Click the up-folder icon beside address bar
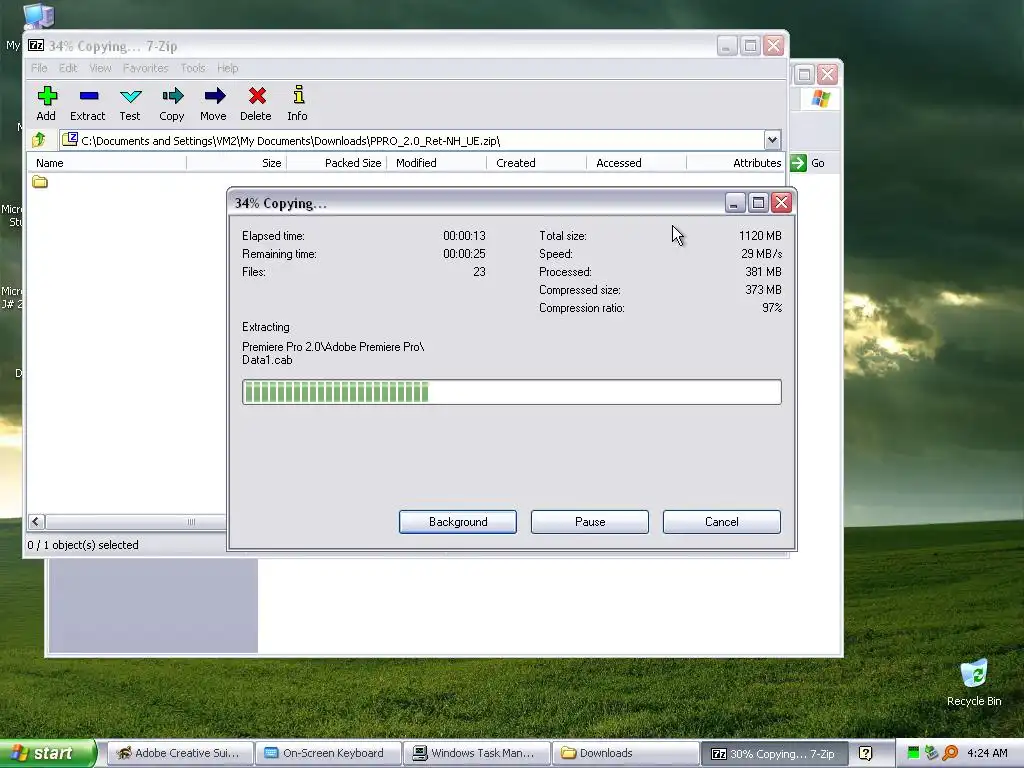Screen dimensions: 1024x768 pyautogui.click(x=39, y=140)
